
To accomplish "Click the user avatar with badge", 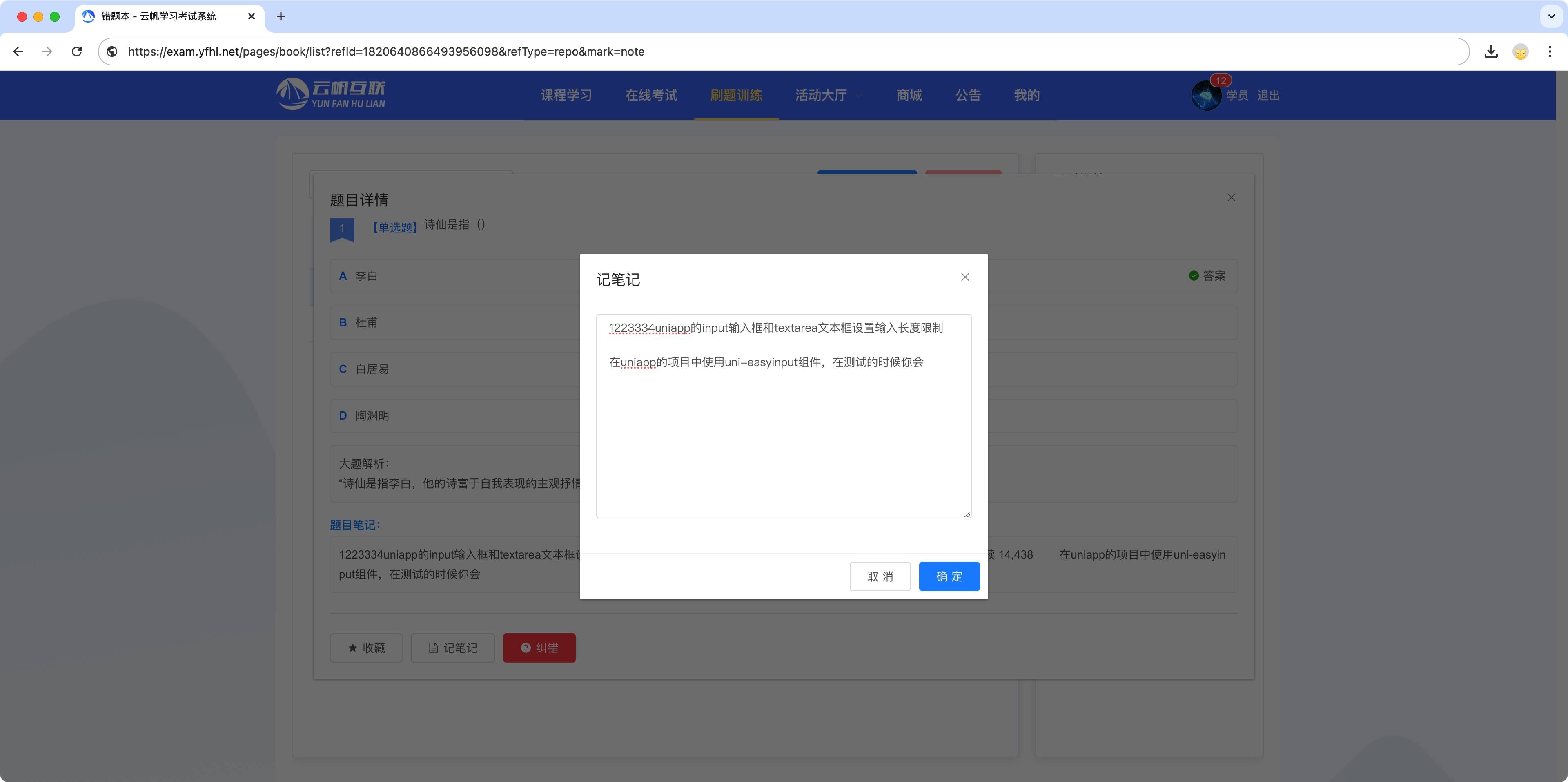I will click(1206, 96).
